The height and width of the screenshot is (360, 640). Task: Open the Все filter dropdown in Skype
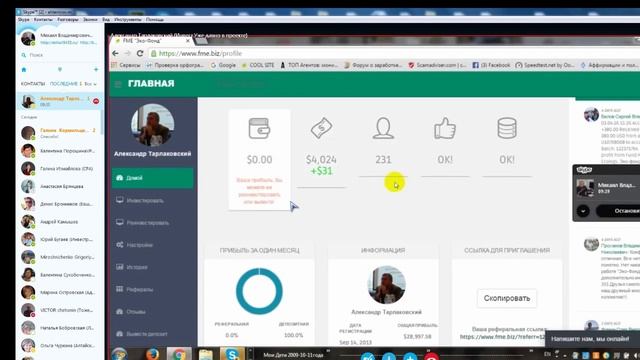tap(90, 84)
